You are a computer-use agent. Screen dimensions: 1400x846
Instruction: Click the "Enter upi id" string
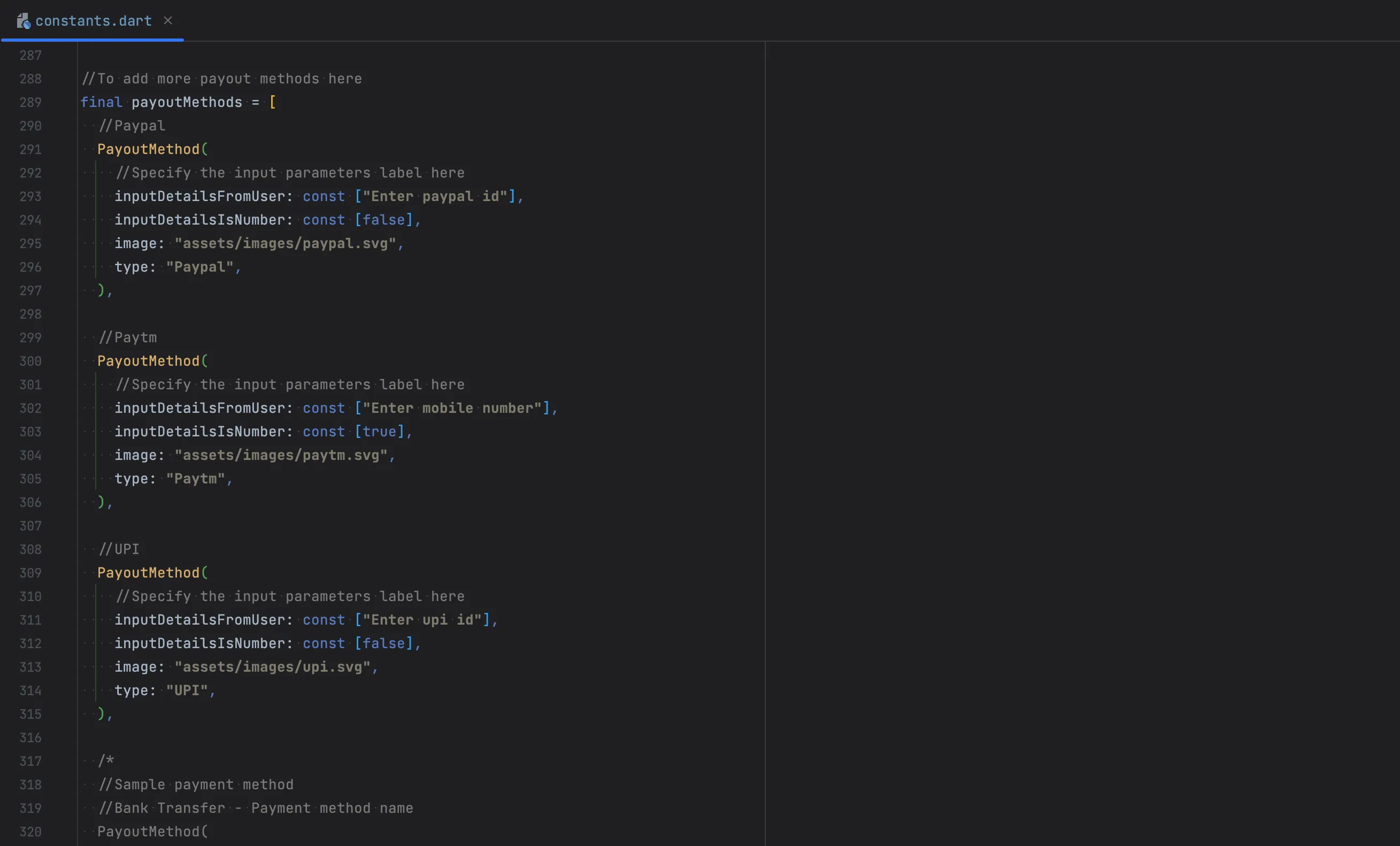pos(422,620)
